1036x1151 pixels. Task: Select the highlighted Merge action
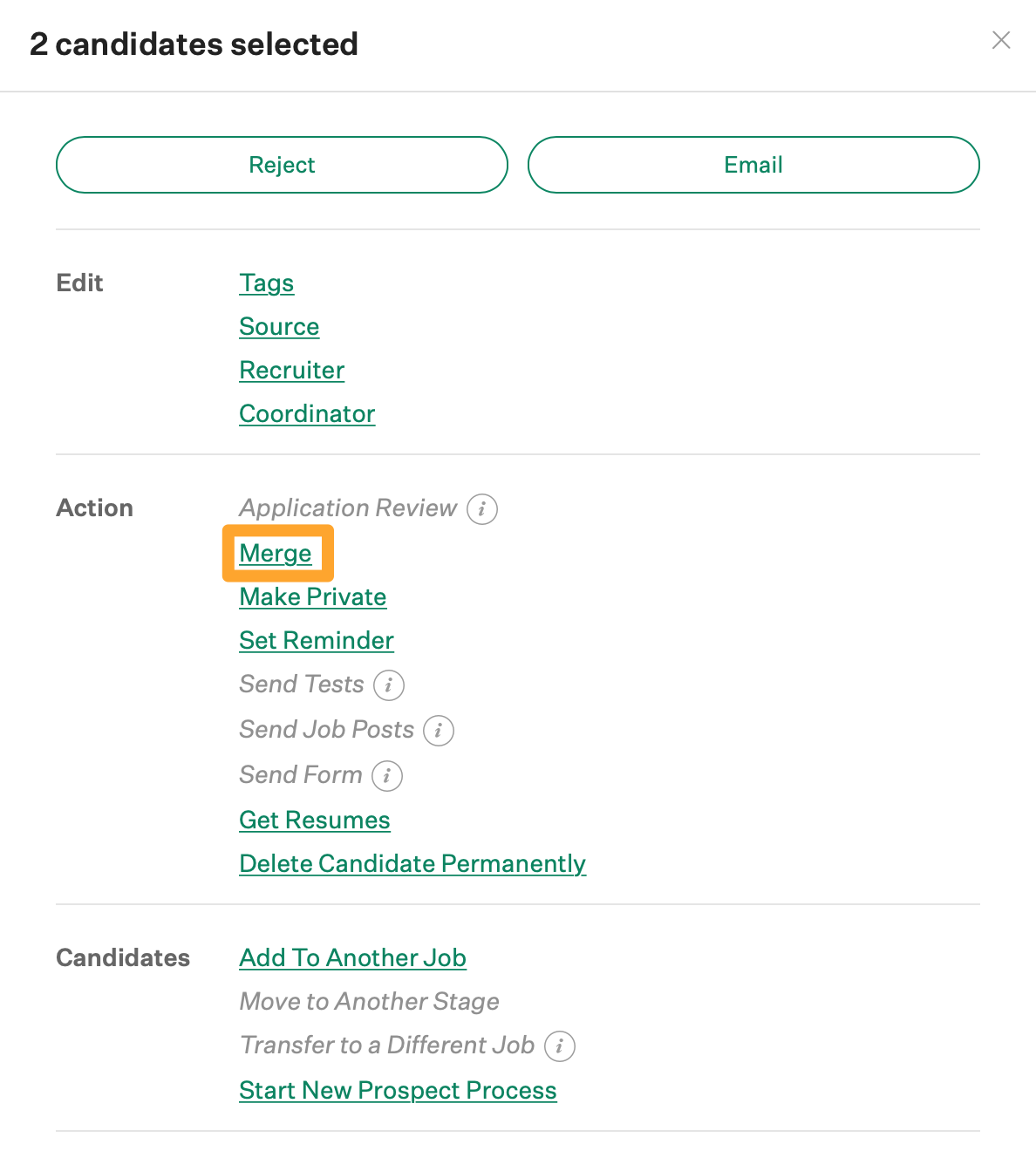tap(276, 553)
